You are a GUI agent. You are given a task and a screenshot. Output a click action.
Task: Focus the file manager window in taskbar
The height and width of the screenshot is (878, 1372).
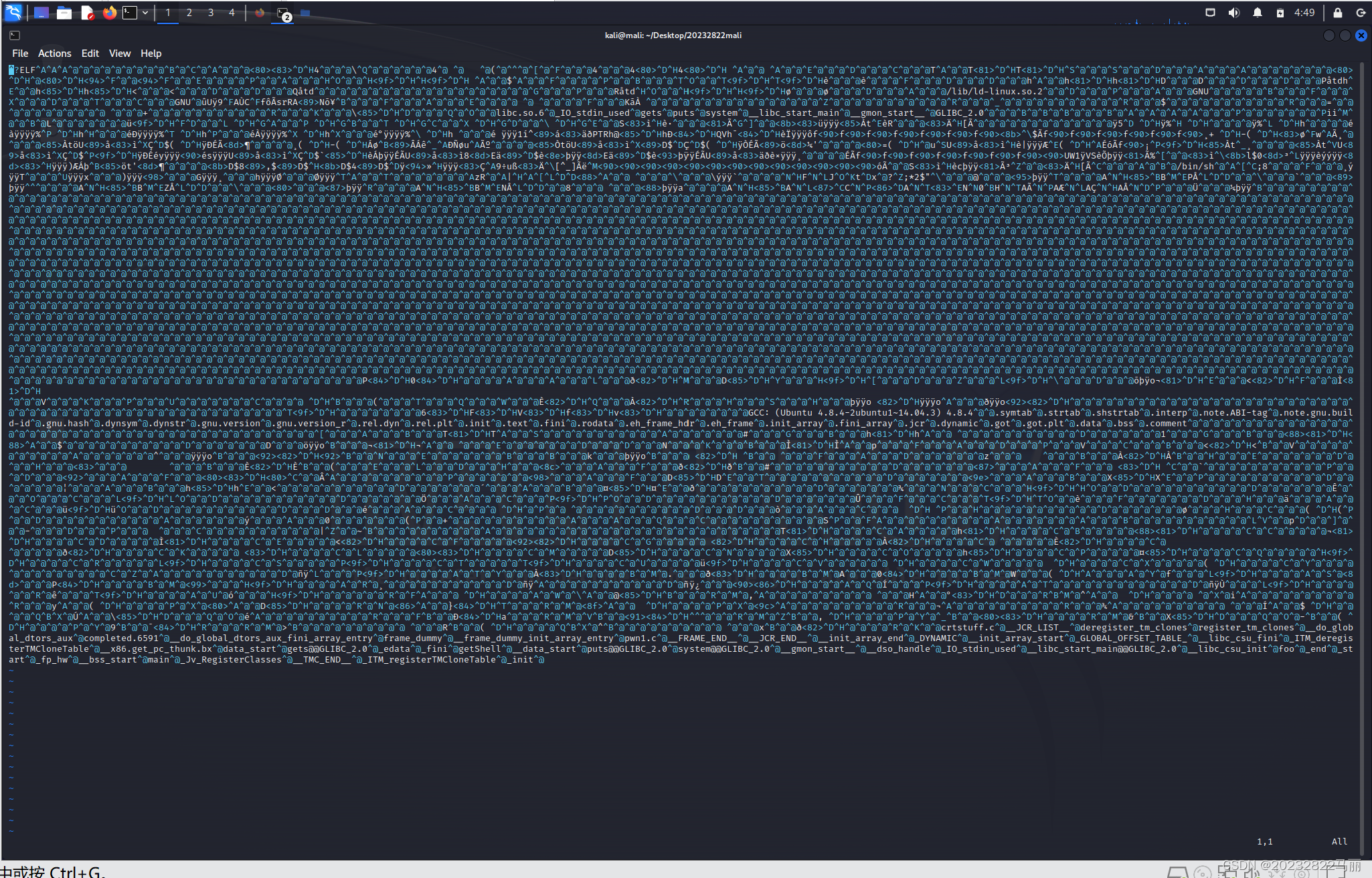305,12
